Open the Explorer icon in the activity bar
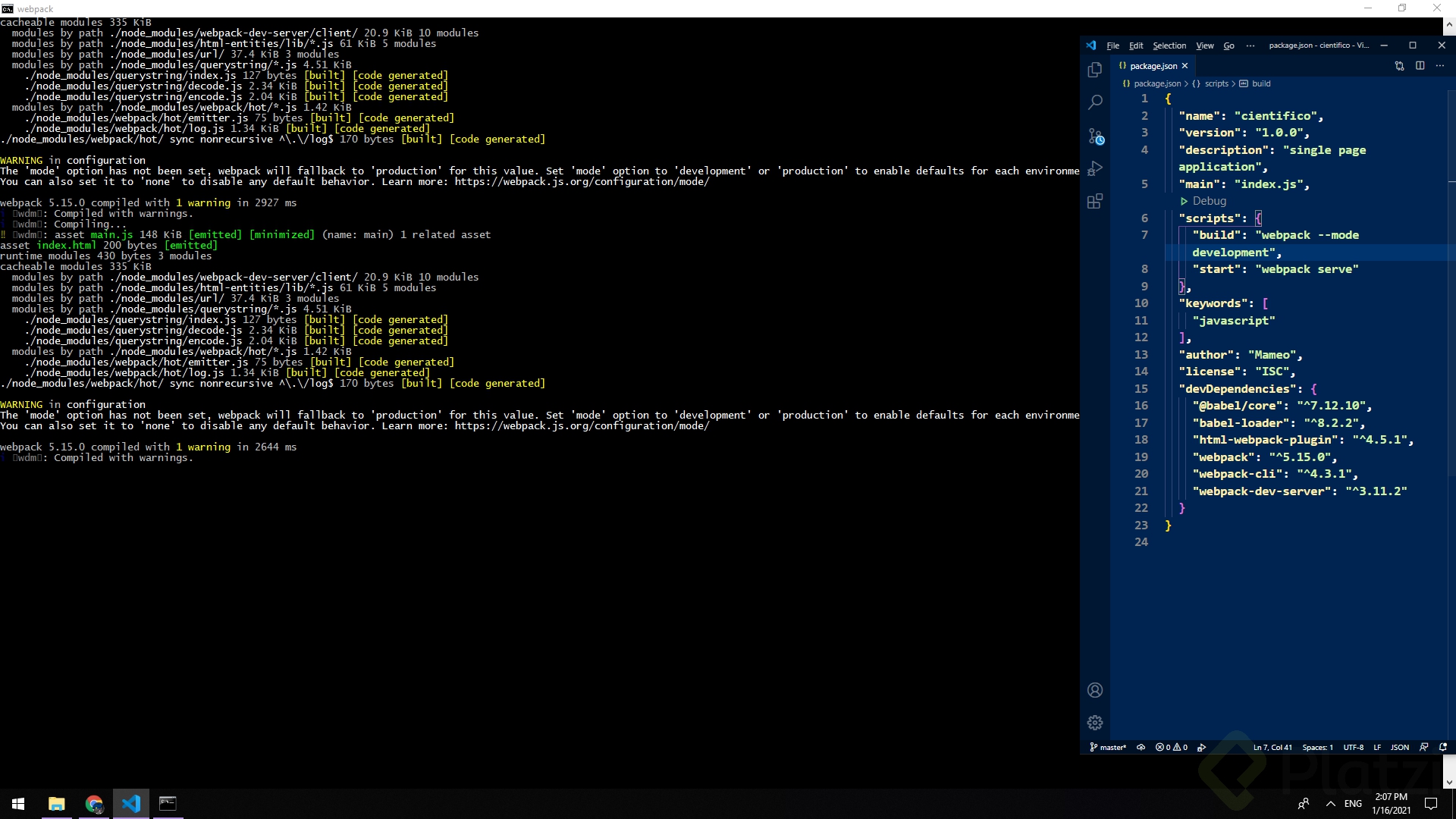Image resolution: width=1456 pixels, height=819 pixels. click(1095, 69)
